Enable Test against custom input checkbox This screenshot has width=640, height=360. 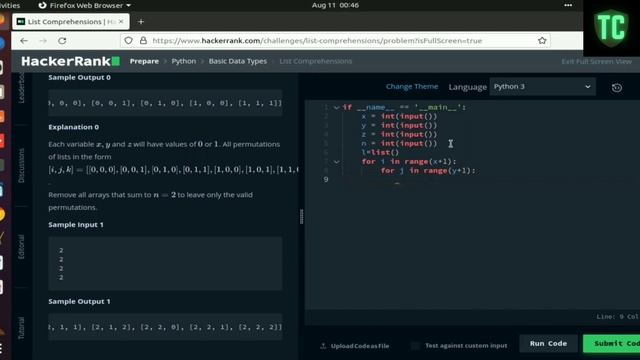pyautogui.click(x=415, y=346)
